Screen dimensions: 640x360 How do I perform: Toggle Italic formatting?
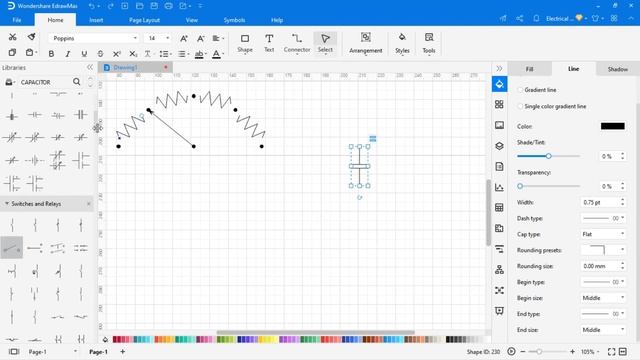(68, 53)
